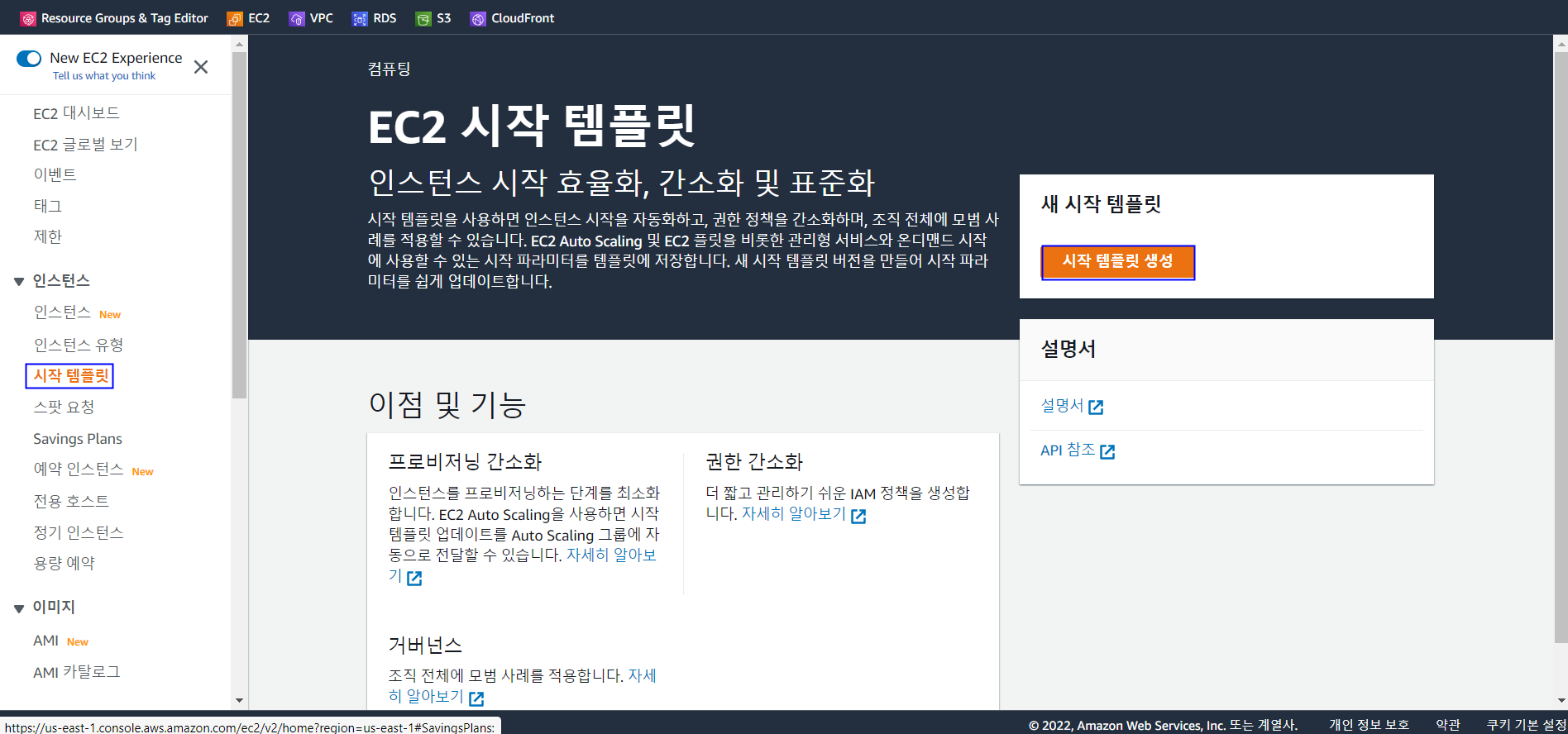
Task: Click the S3 service icon
Action: tap(423, 18)
